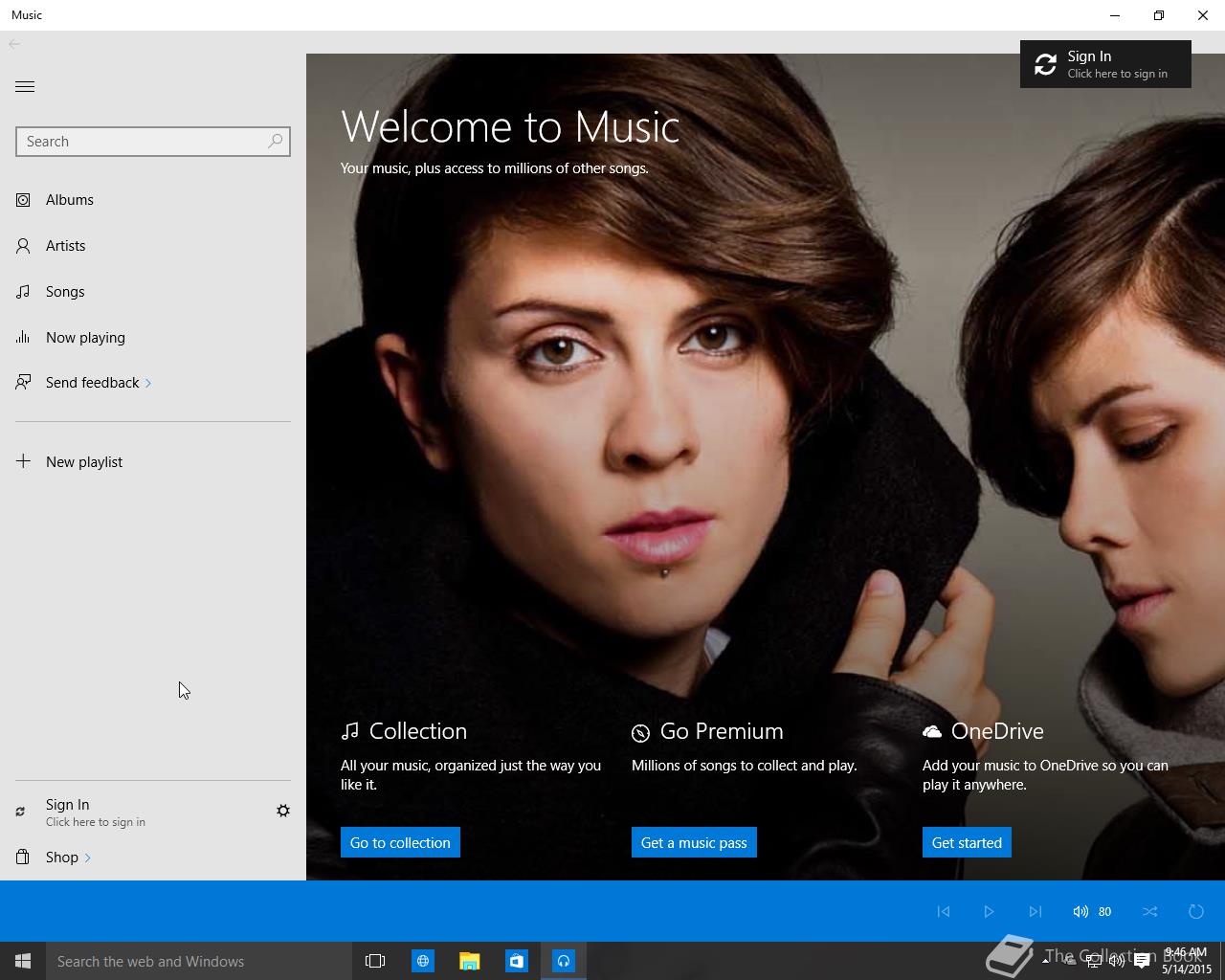Open the hamburger navigation menu
The image size is (1225, 980).
(25, 86)
